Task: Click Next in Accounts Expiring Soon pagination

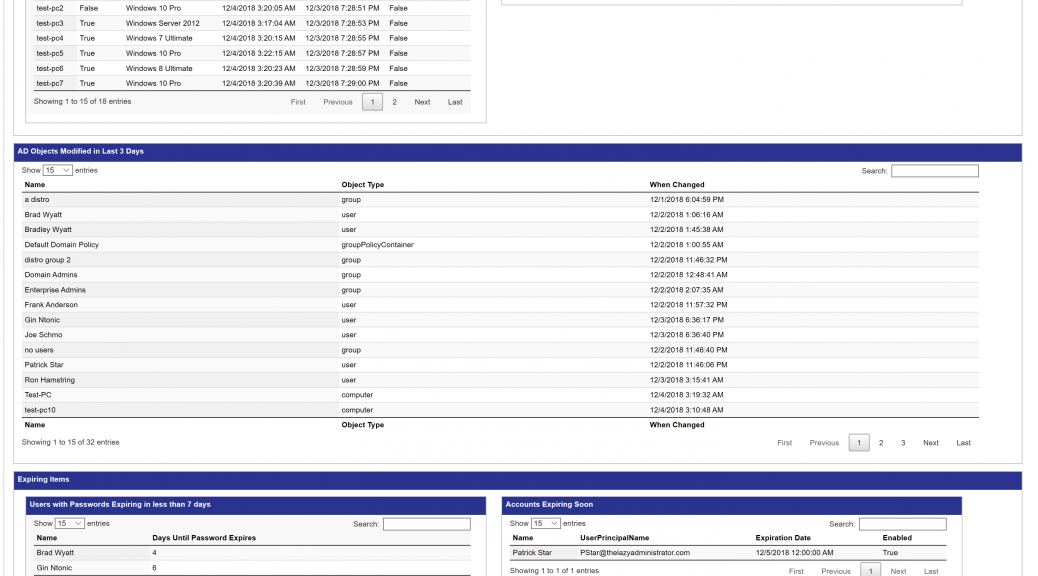Action: point(898,571)
